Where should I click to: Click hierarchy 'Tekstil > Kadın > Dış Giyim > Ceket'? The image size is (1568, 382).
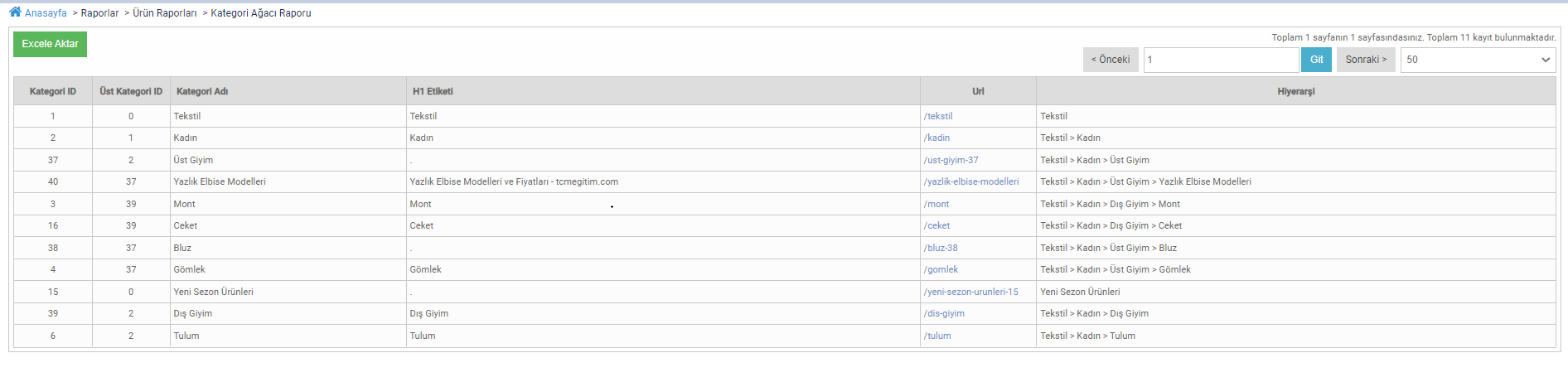tap(1111, 225)
